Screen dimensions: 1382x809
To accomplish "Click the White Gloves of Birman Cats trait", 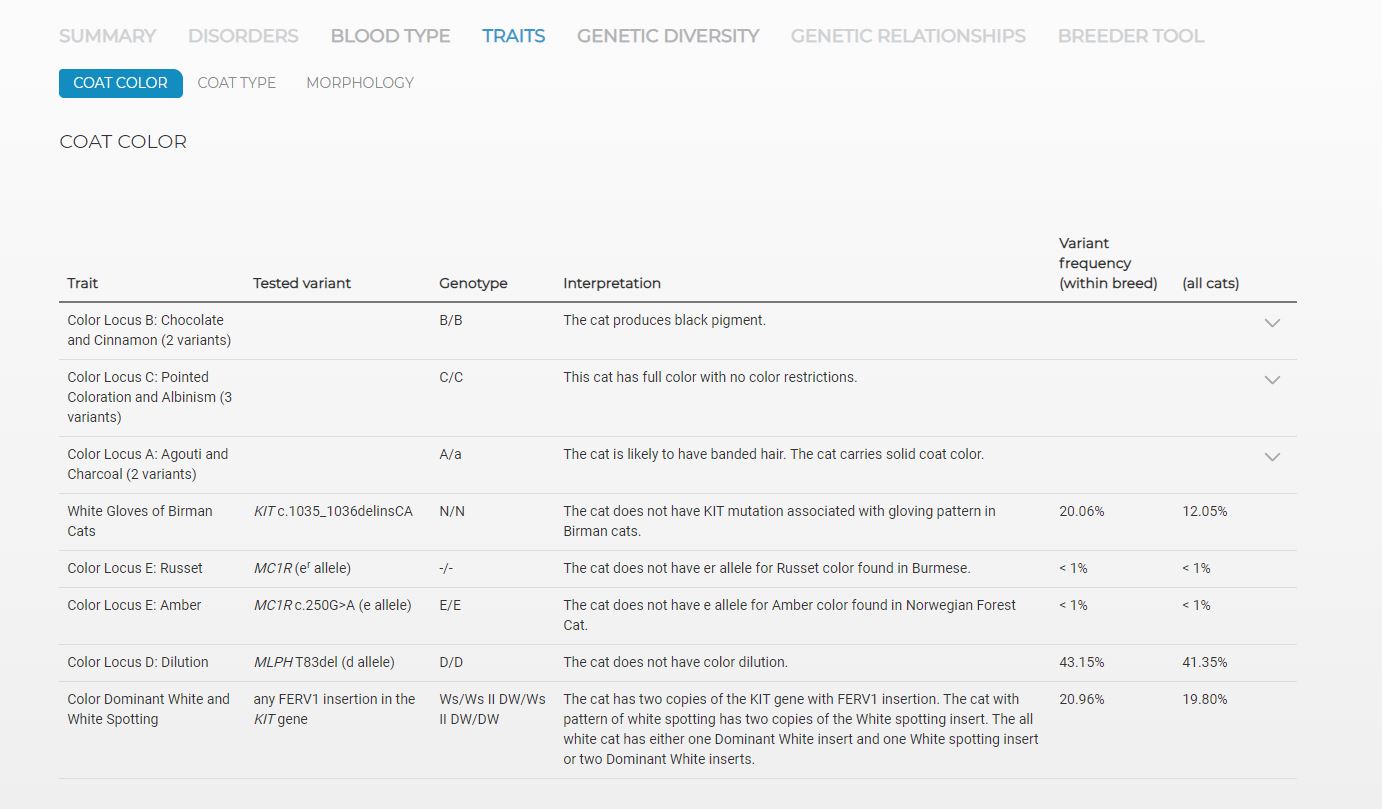I will point(140,521).
